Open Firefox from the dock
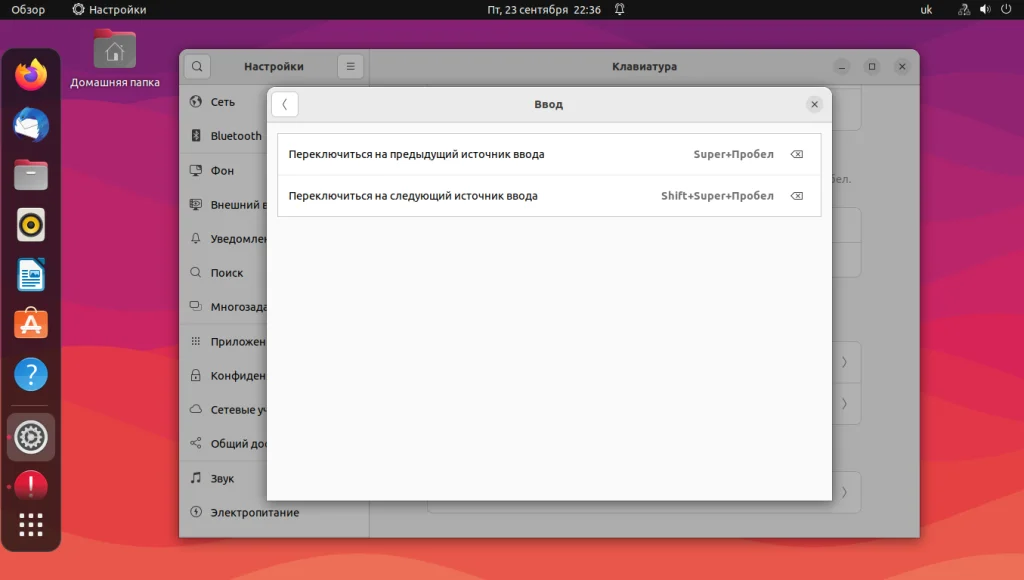This screenshot has width=1024, height=580. (31, 75)
